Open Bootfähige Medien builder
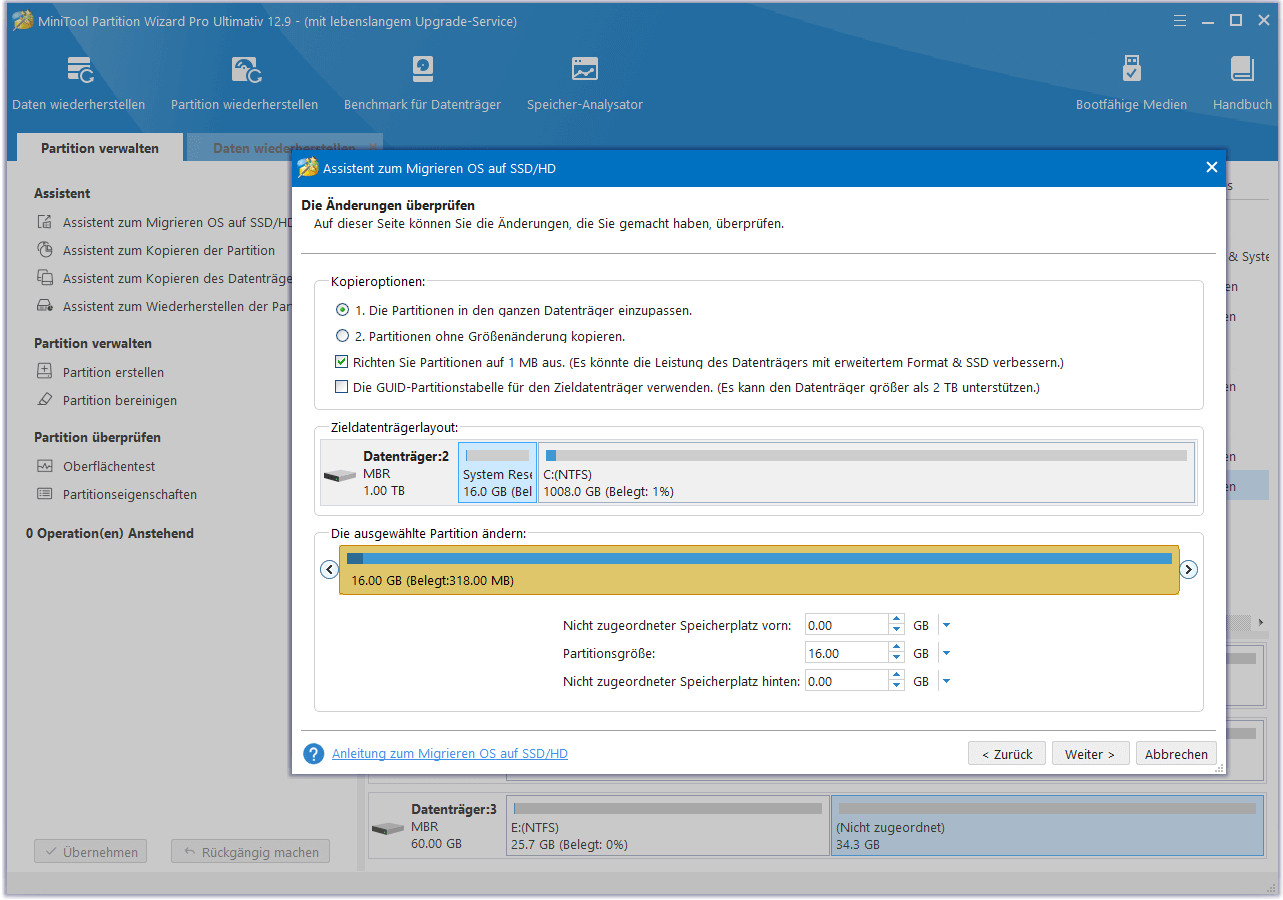The width and height of the screenshot is (1283, 900). (x=1131, y=69)
